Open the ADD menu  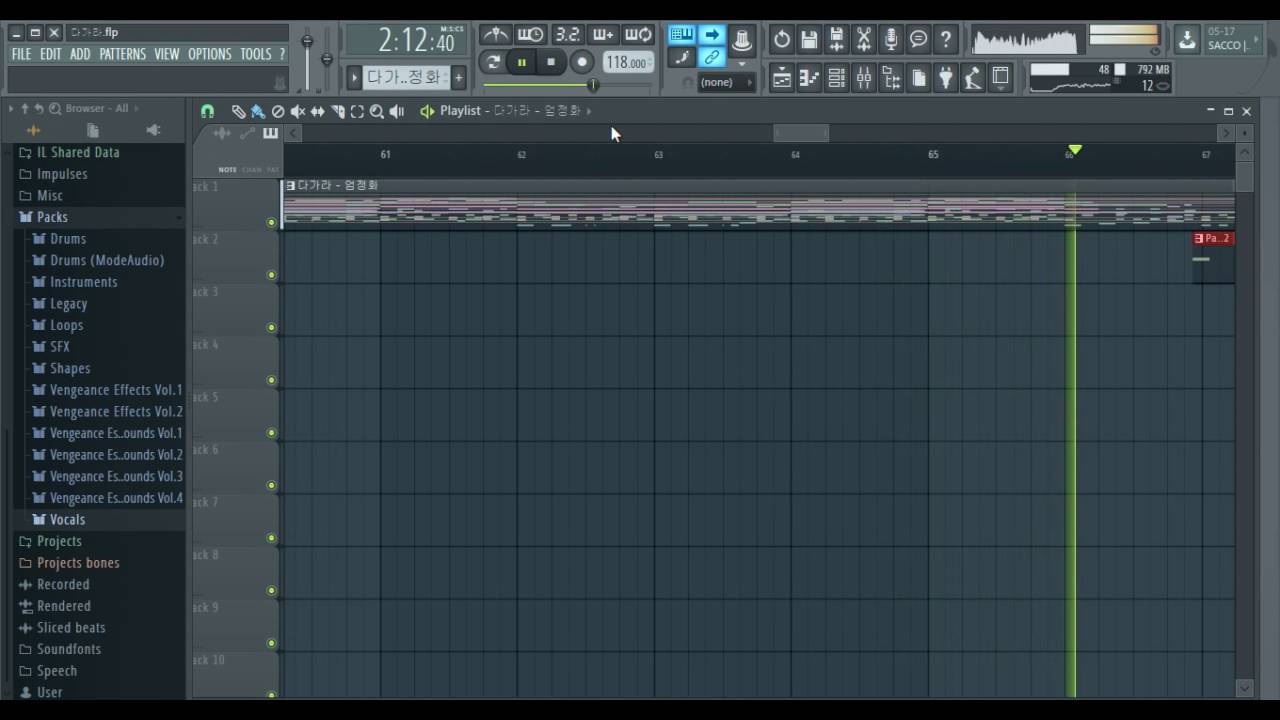click(x=80, y=54)
